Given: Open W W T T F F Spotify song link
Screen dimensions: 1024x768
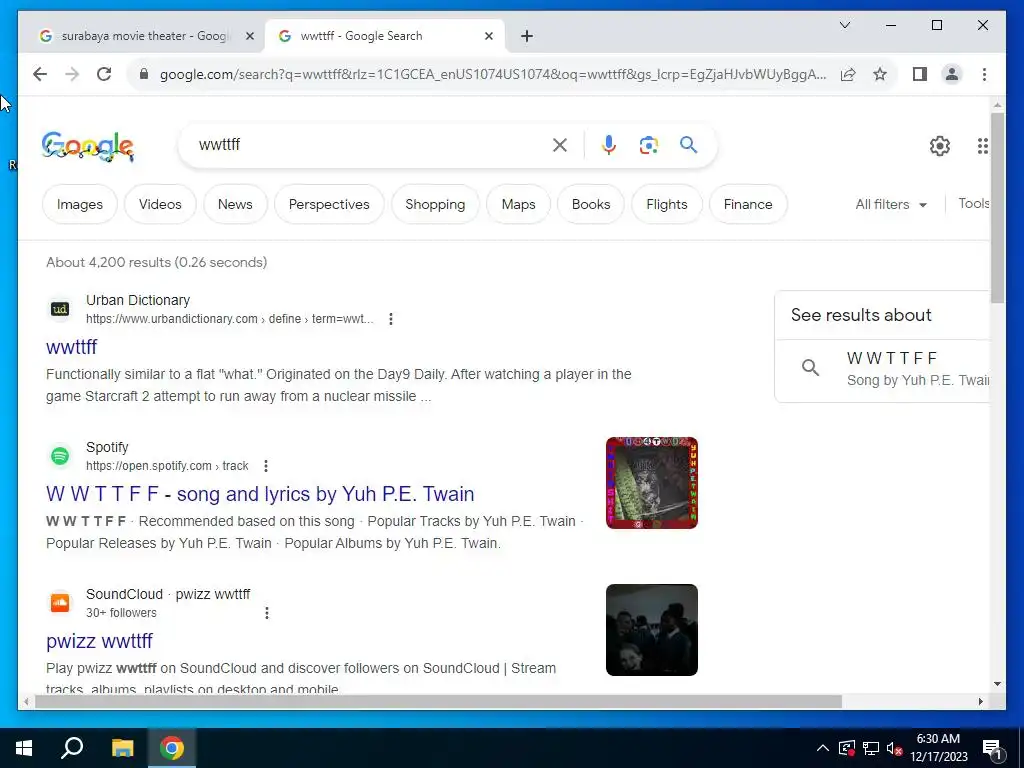Looking at the screenshot, I should (x=260, y=494).
